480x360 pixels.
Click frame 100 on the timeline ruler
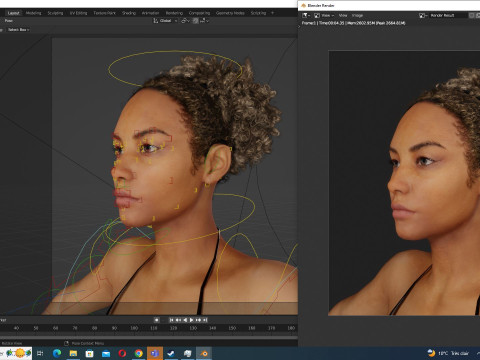click(x=134, y=328)
